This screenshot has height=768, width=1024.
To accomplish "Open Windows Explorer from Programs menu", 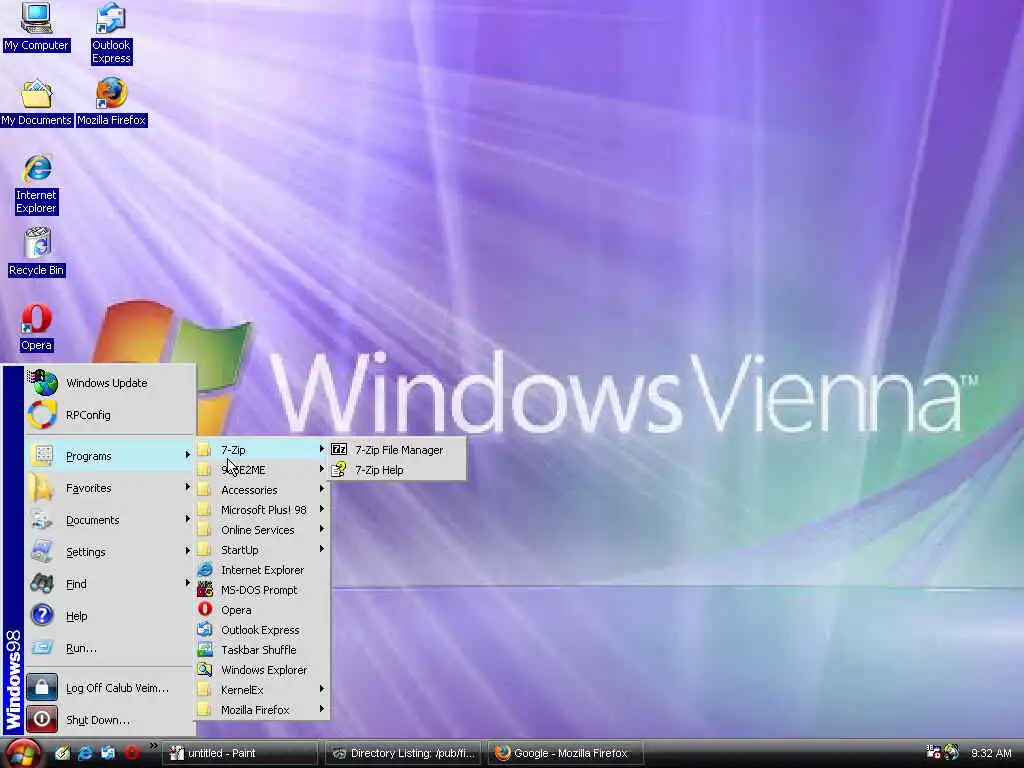I will (262, 670).
